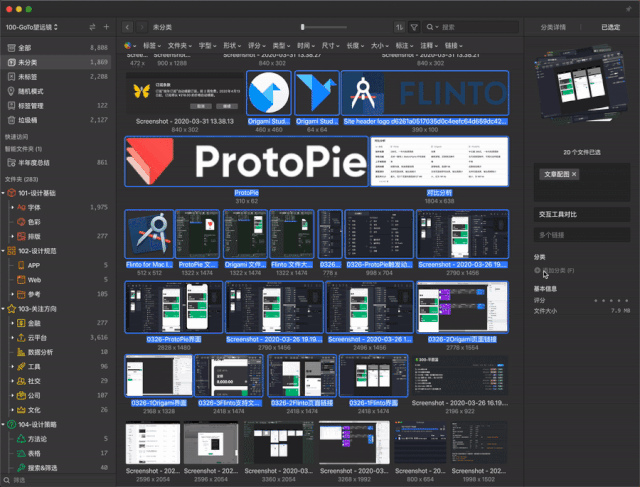Open the 100-GoTo望远镜 library switcher
Image resolution: width=640 pixels, height=487 pixels.
click(x=32, y=27)
